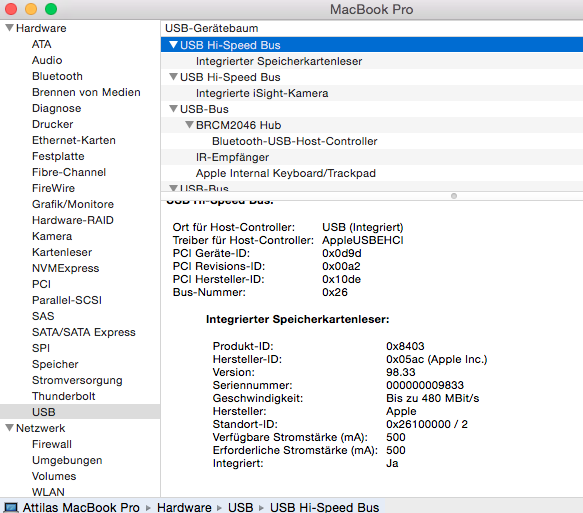
Task: Click the 0x05ac (Apple Inc.) value
Action: tap(437, 359)
